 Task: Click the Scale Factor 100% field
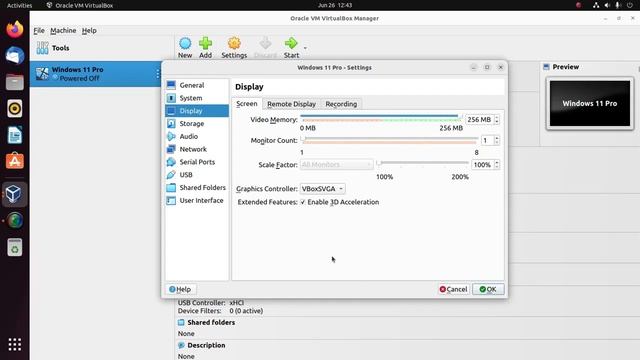(x=482, y=164)
